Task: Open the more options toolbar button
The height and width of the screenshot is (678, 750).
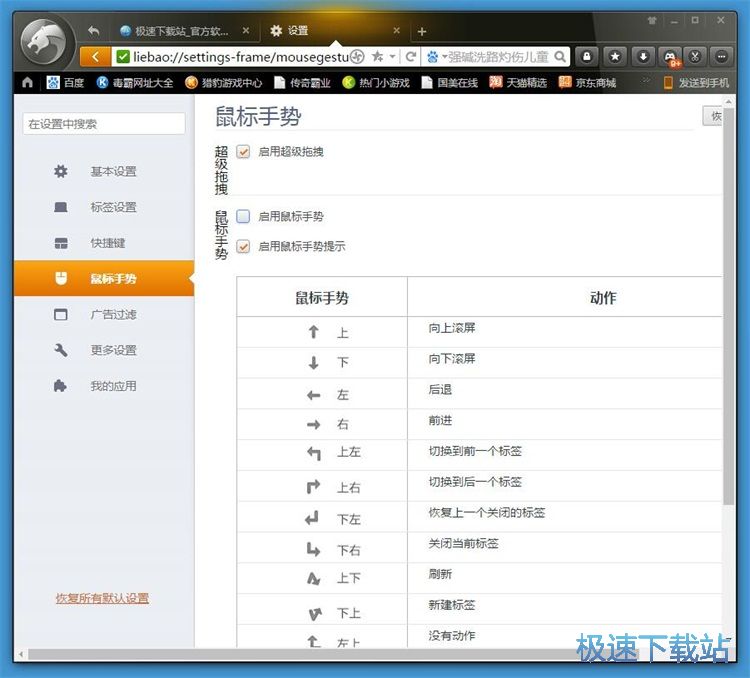Action: [x=721, y=57]
